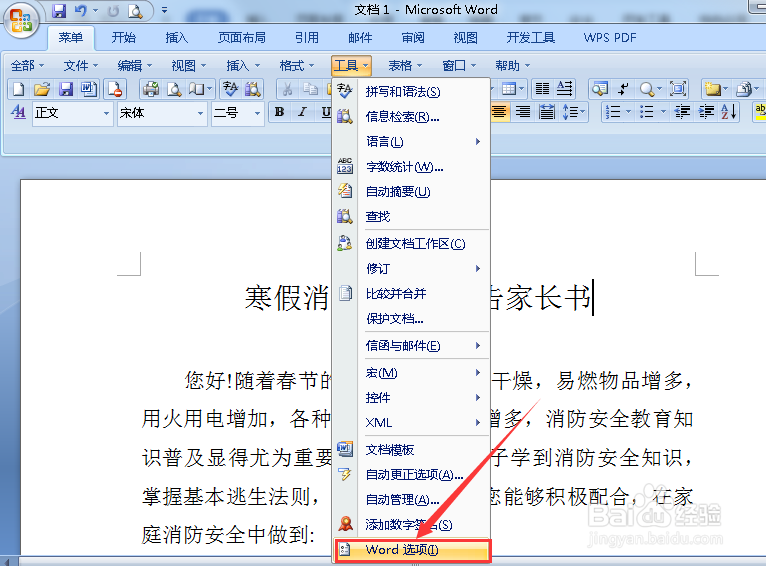Select Word 选项(I) menu entry

[412, 550]
